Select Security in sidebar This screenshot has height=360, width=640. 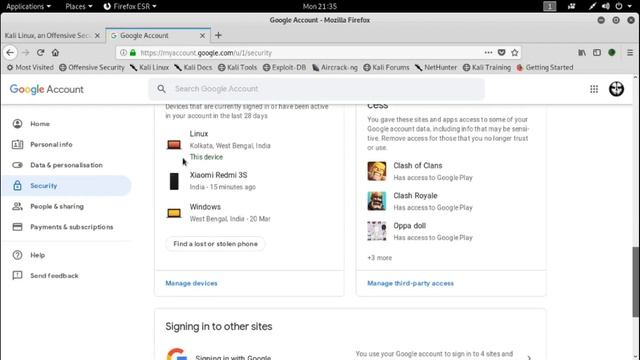[67, 186]
